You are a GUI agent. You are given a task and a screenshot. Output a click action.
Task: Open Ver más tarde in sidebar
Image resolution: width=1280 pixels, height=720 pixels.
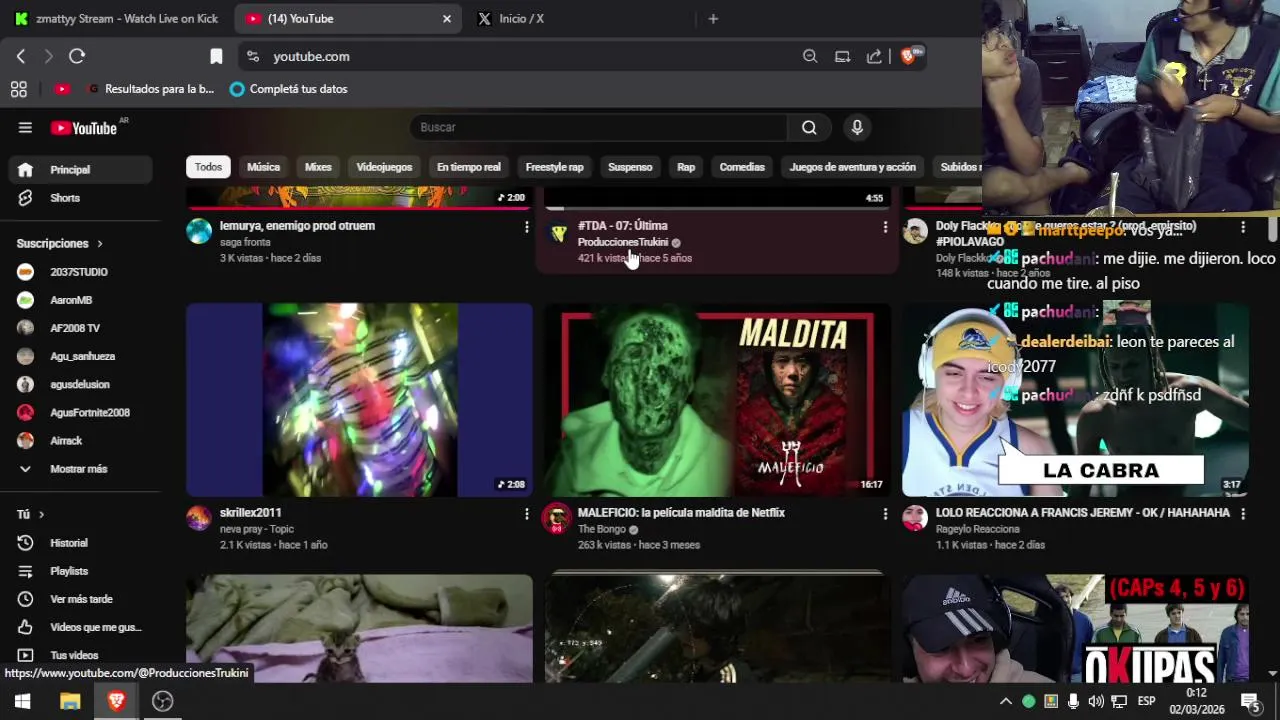click(80, 599)
